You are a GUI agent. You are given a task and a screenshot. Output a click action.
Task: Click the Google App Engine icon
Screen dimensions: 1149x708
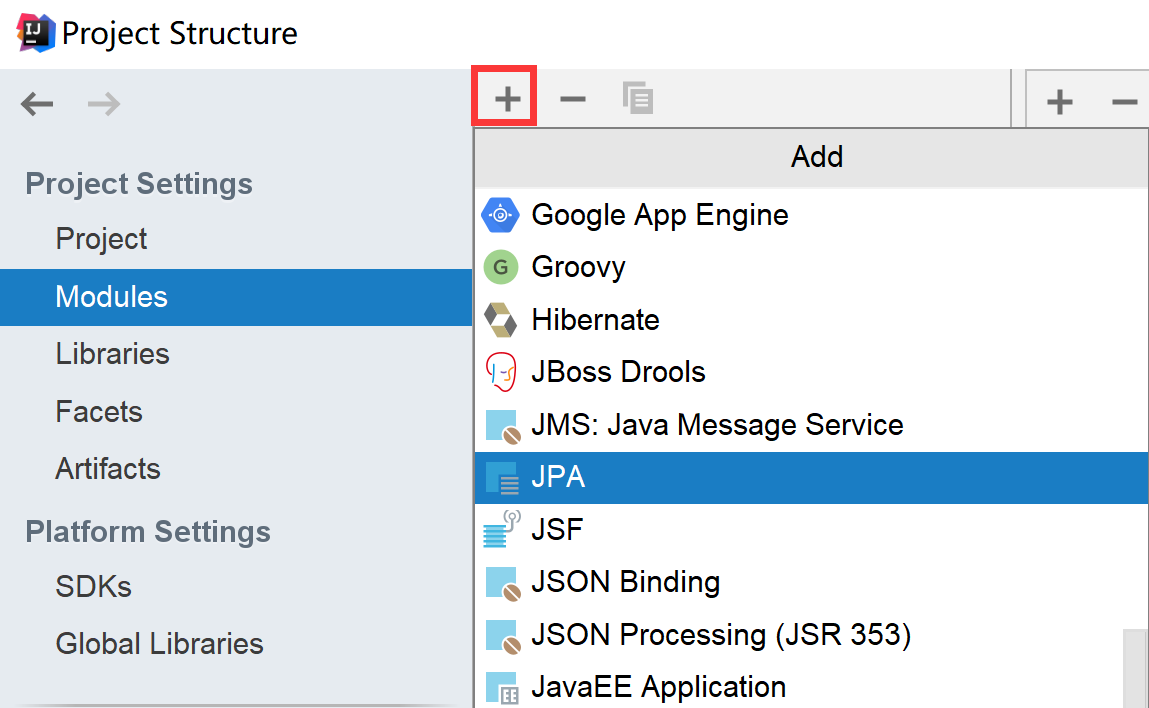500,215
